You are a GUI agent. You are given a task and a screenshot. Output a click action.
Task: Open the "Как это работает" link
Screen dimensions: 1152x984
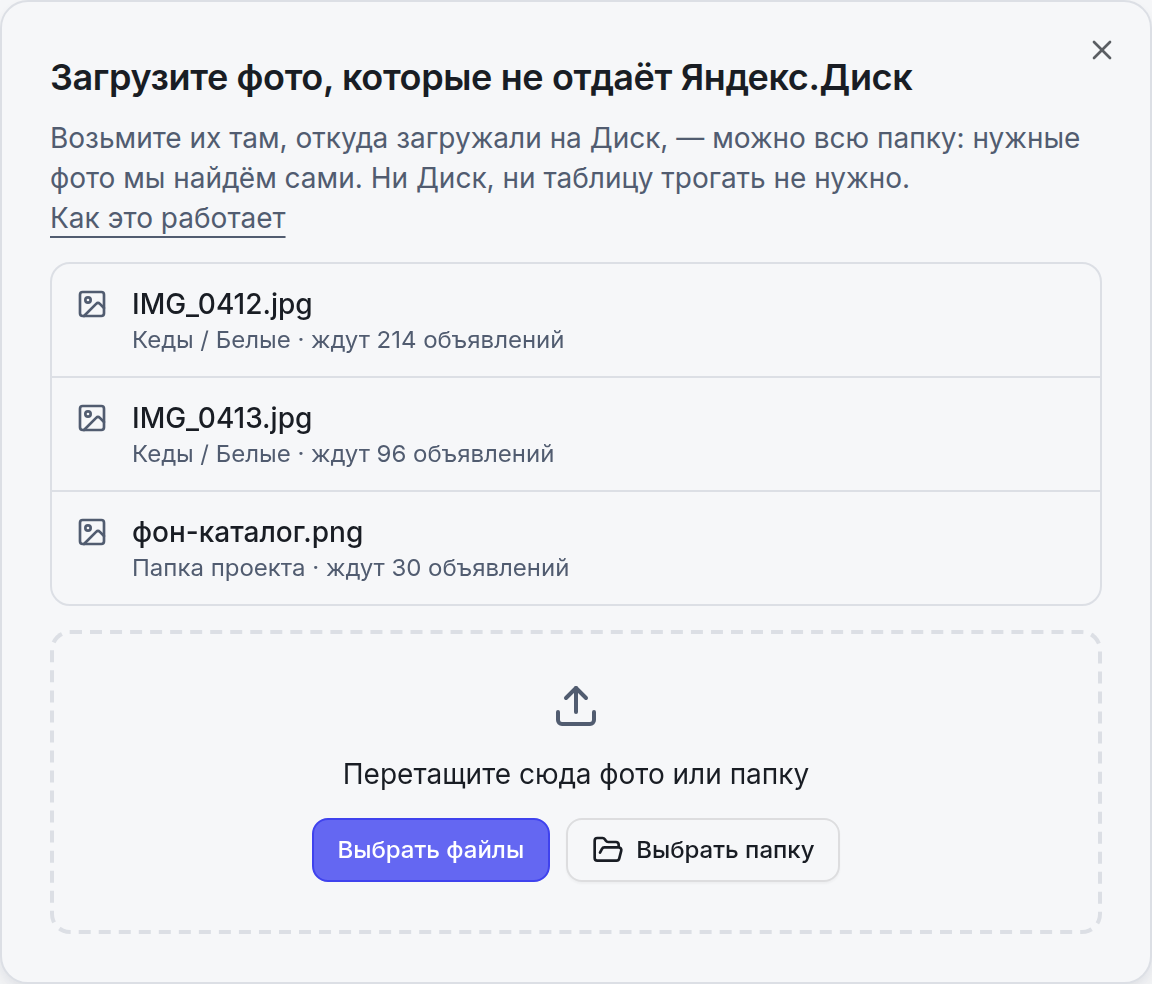[x=168, y=218]
